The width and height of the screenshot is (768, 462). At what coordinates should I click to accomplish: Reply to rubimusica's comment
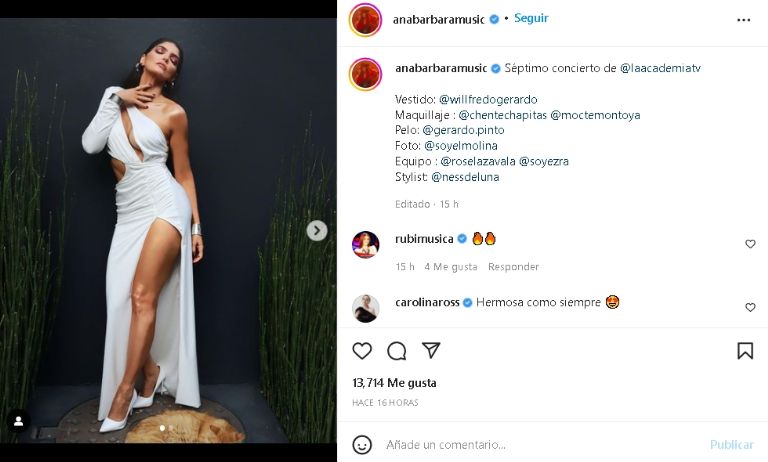(x=513, y=267)
